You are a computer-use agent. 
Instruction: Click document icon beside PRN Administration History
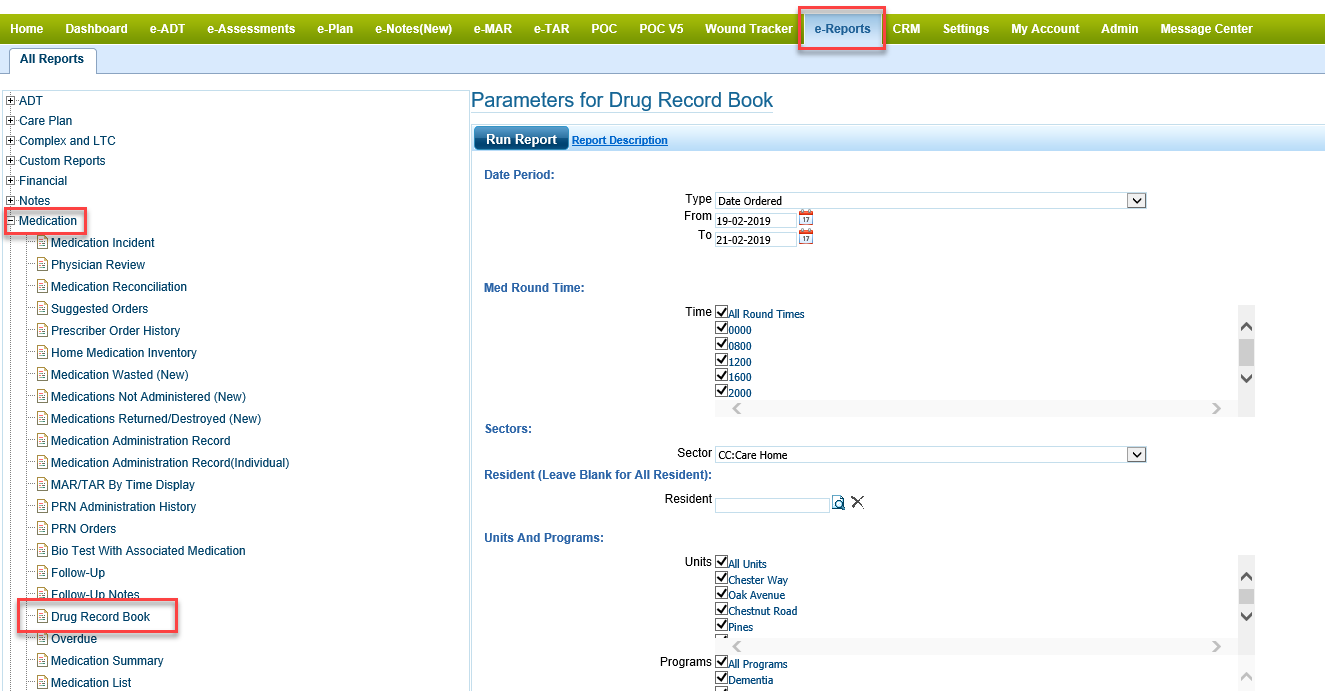click(x=42, y=506)
